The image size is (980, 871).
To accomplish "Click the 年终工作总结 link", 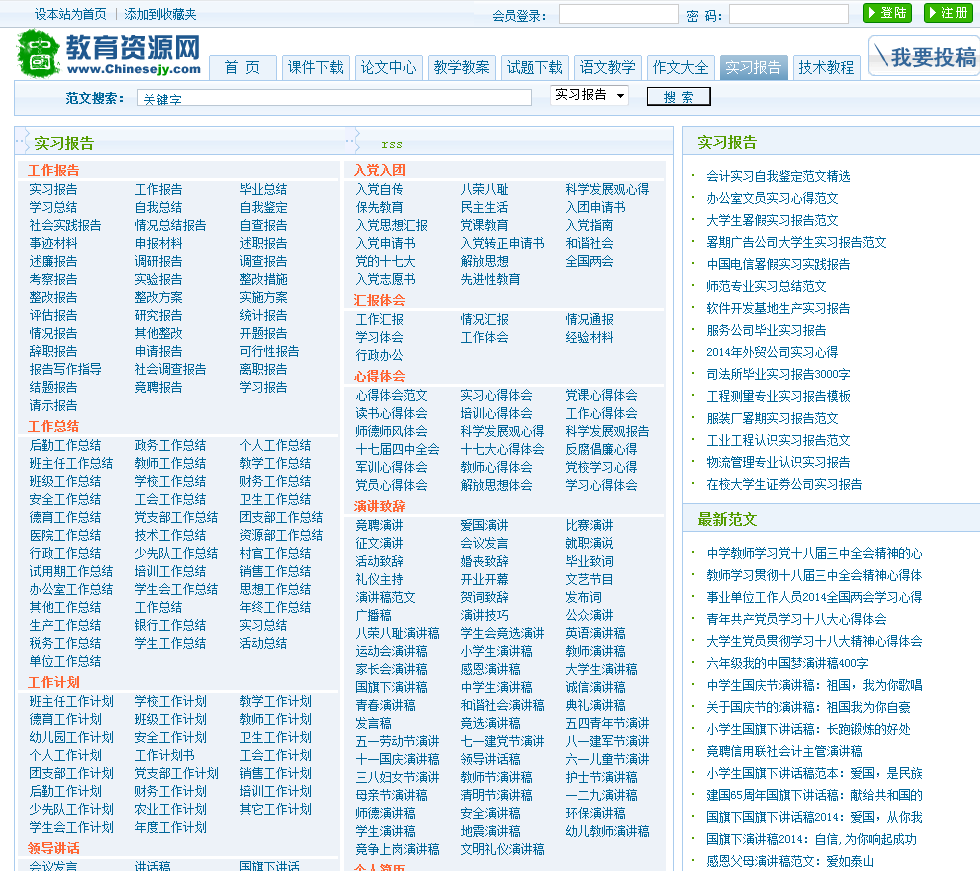I will [275, 608].
